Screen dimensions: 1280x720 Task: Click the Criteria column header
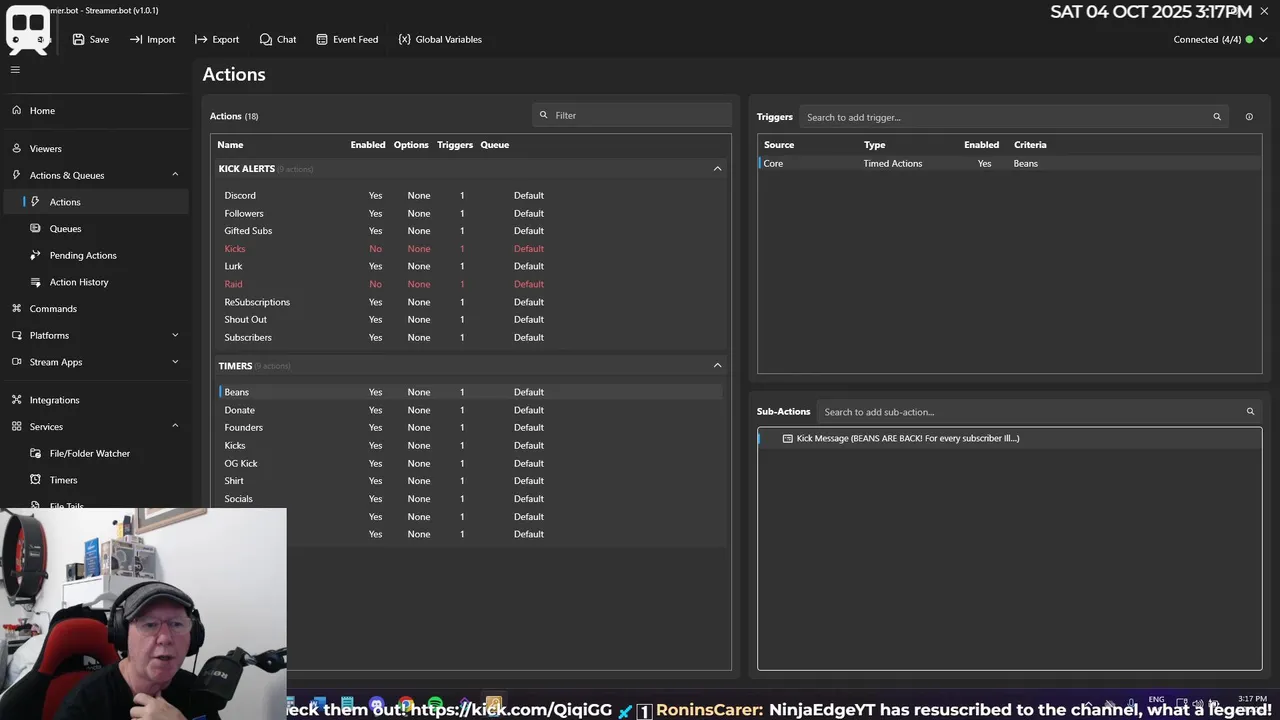pyautogui.click(x=1030, y=145)
